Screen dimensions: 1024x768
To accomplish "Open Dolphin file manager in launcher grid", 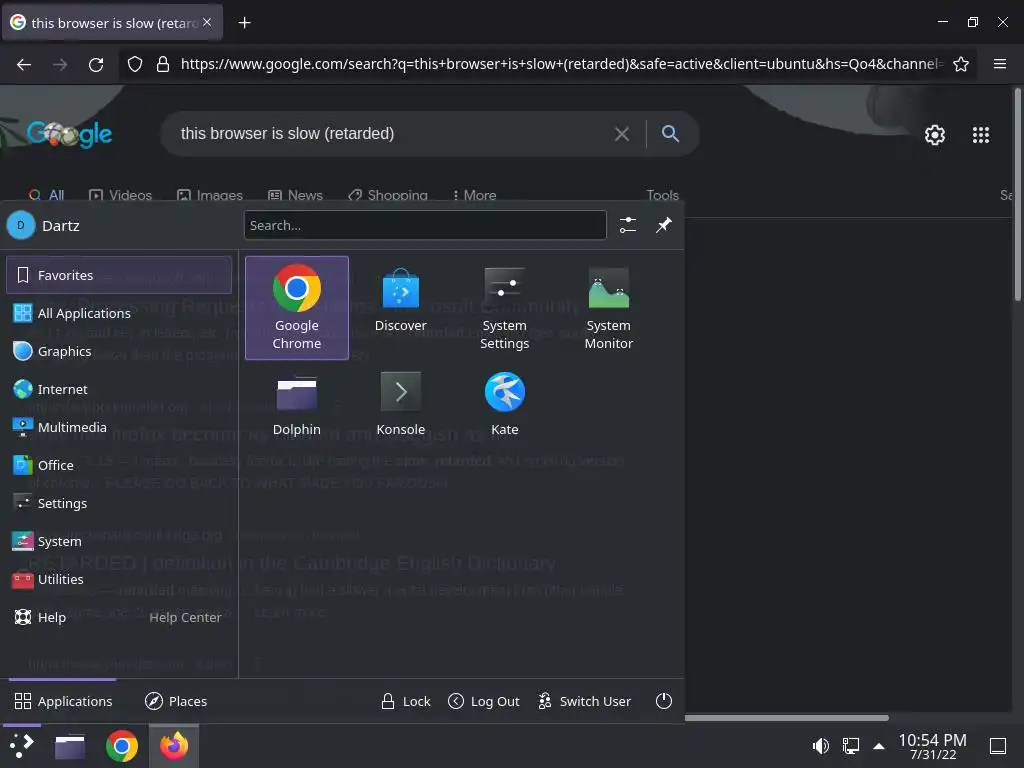I will [296, 404].
